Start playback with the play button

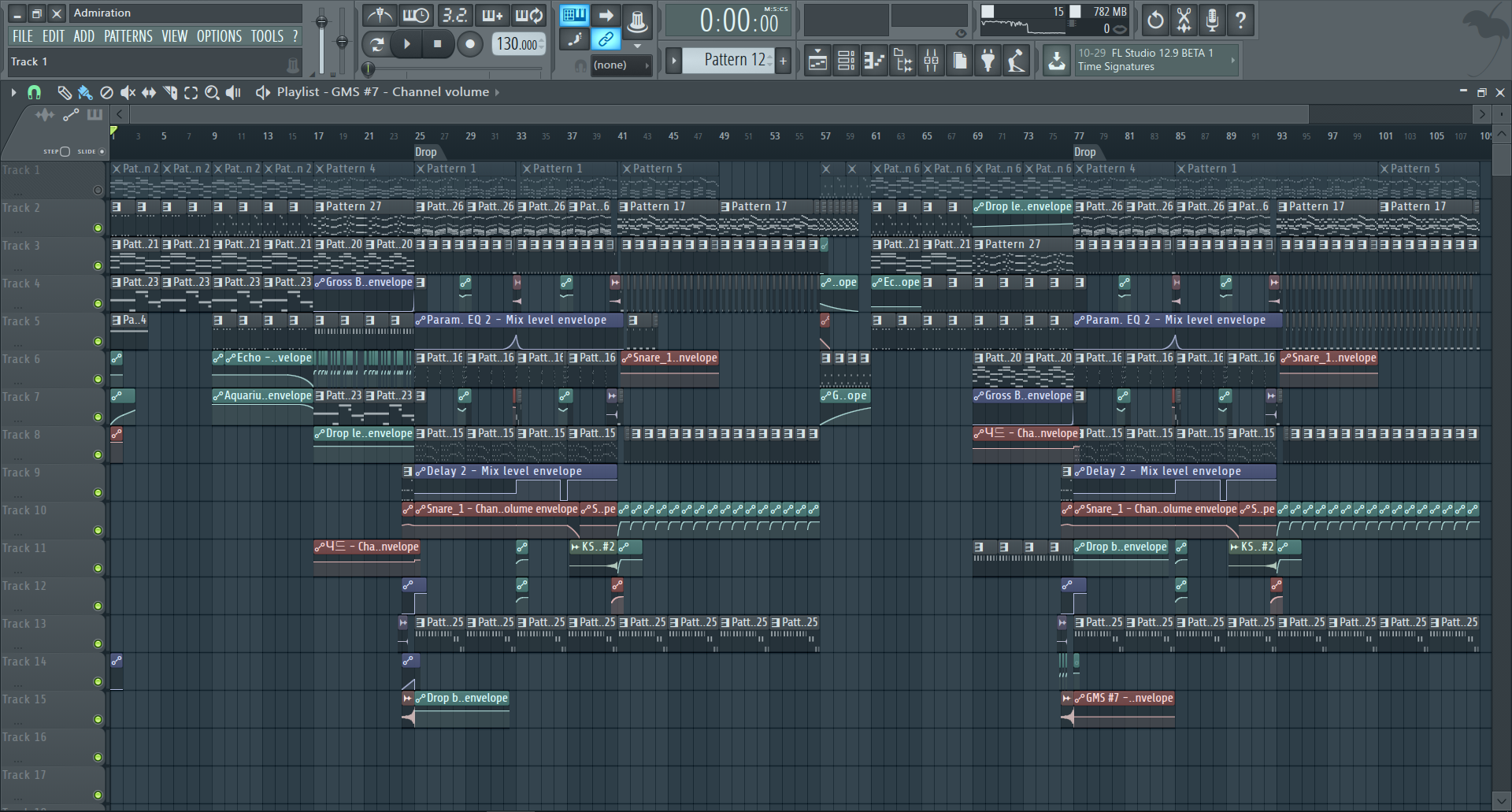407,44
